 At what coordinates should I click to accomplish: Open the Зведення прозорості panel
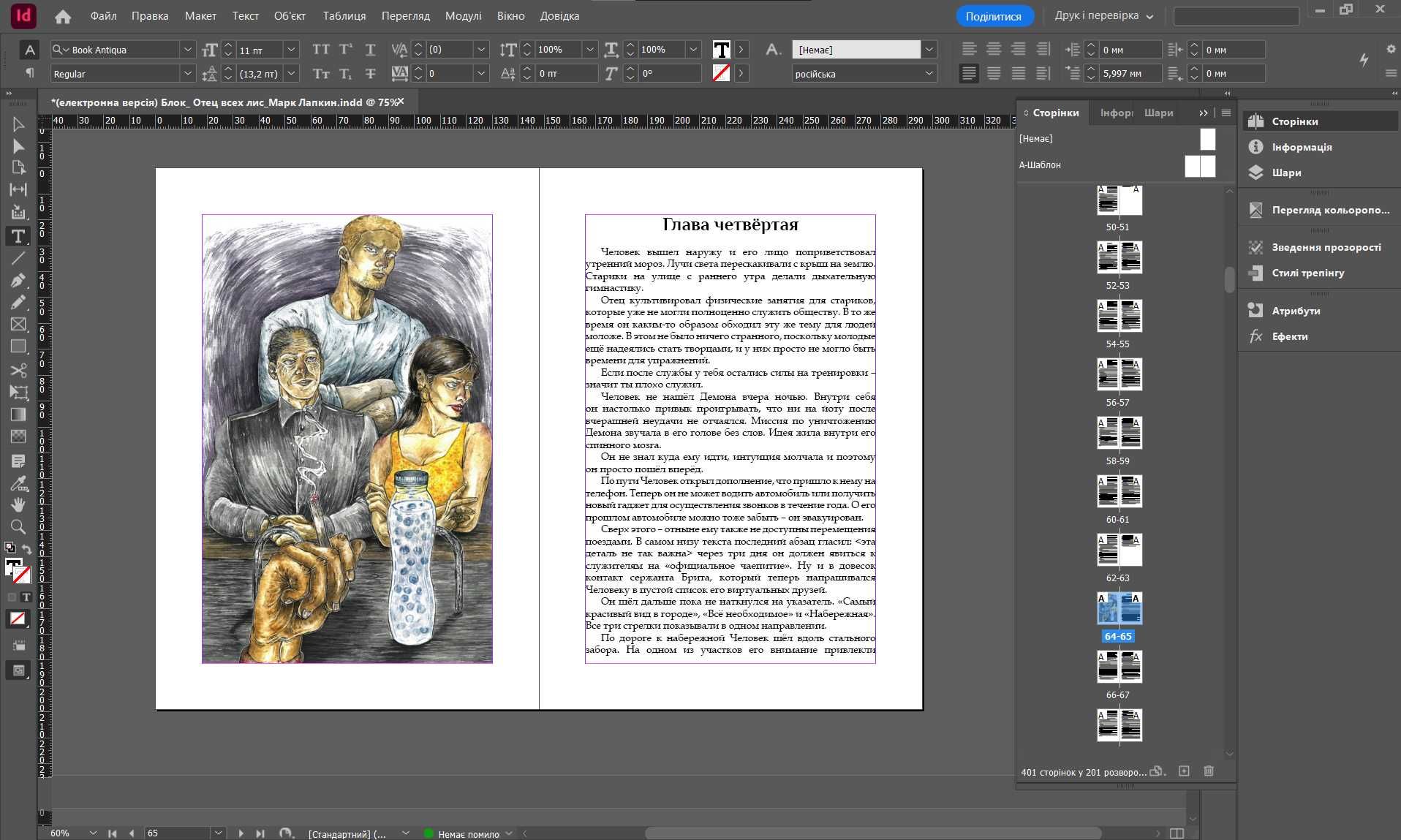coord(1326,247)
